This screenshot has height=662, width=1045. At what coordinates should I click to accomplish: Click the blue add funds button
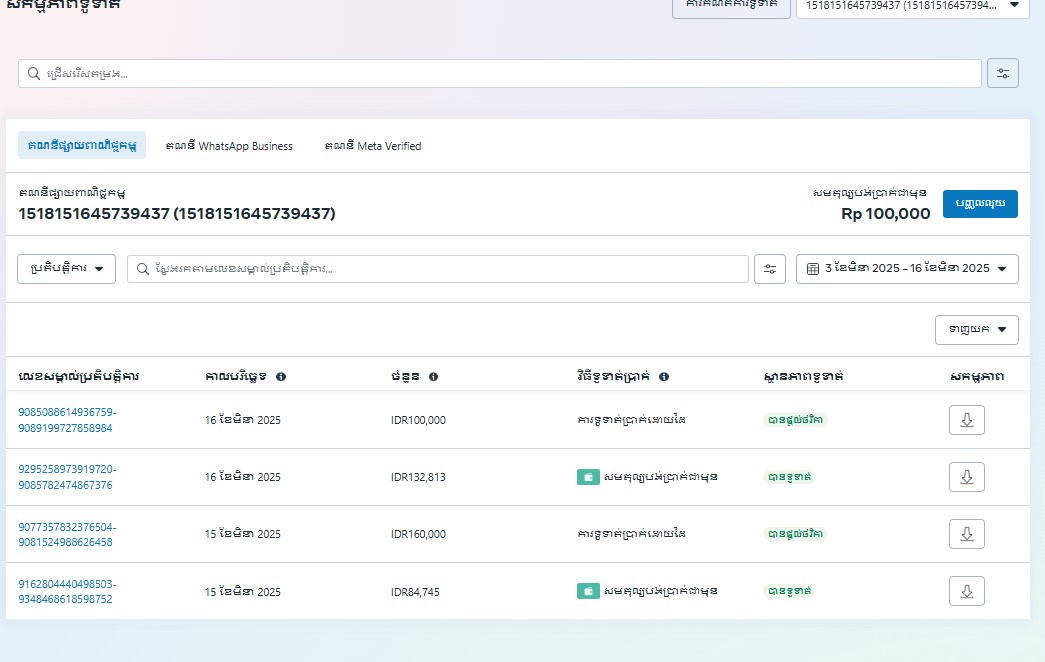click(980, 204)
